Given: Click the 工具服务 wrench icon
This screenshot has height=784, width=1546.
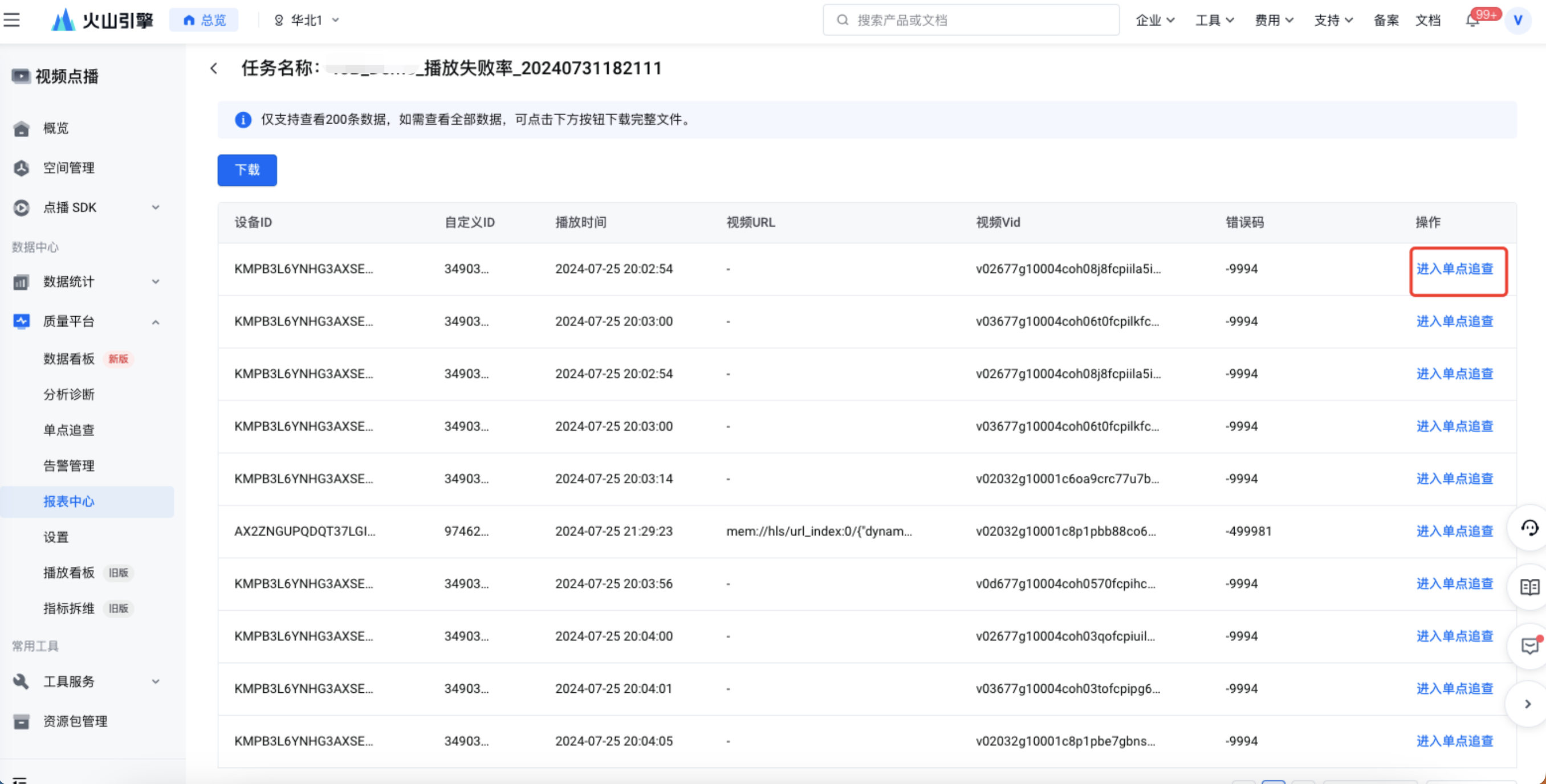Looking at the screenshot, I should click(22, 681).
